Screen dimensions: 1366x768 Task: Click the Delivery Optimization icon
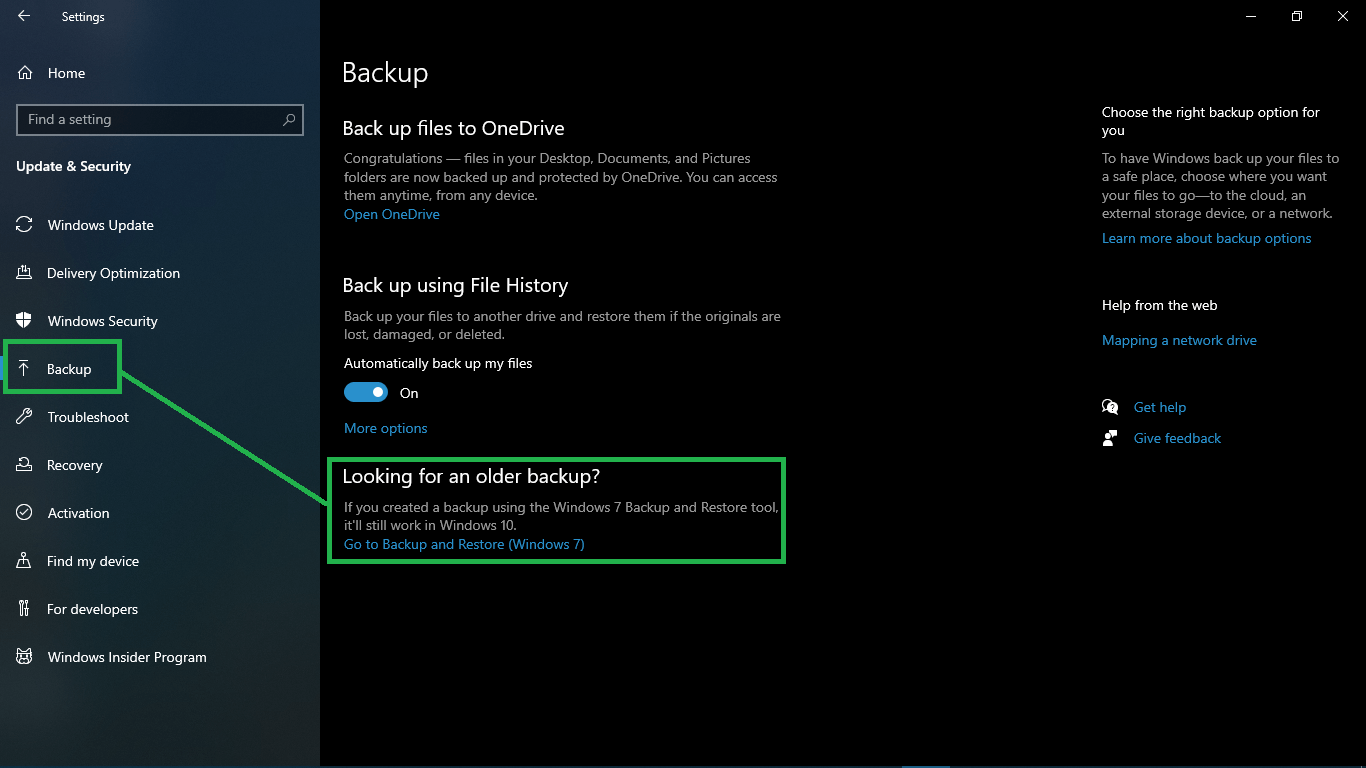click(24, 272)
